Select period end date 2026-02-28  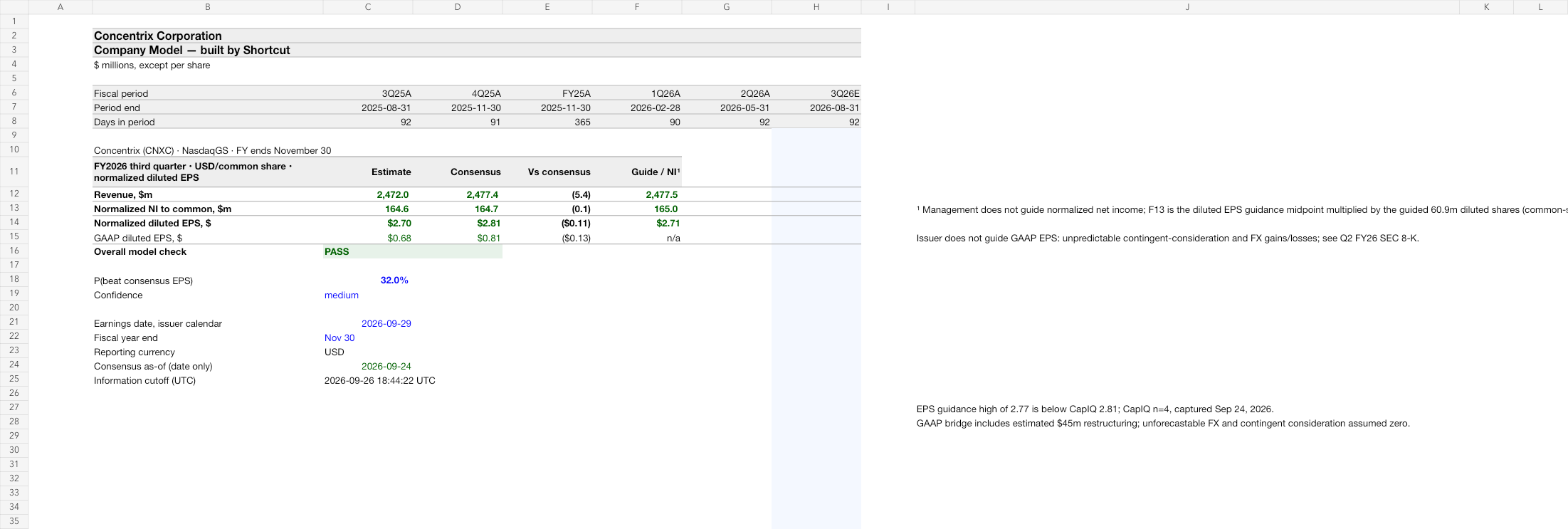[x=637, y=108]
